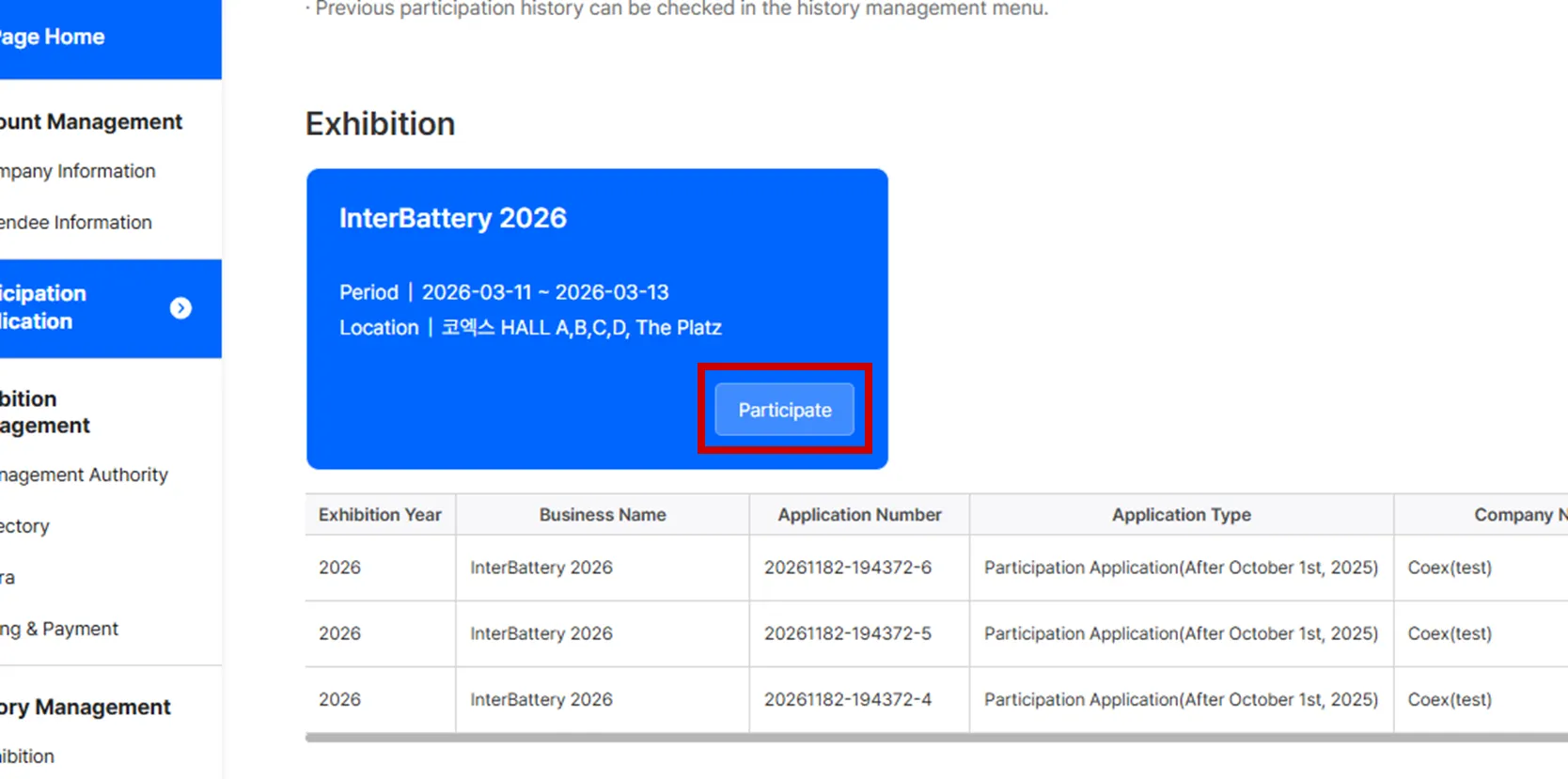Select the Account Management sidebar heading
Screen dimensions: 1568x779
91,121
